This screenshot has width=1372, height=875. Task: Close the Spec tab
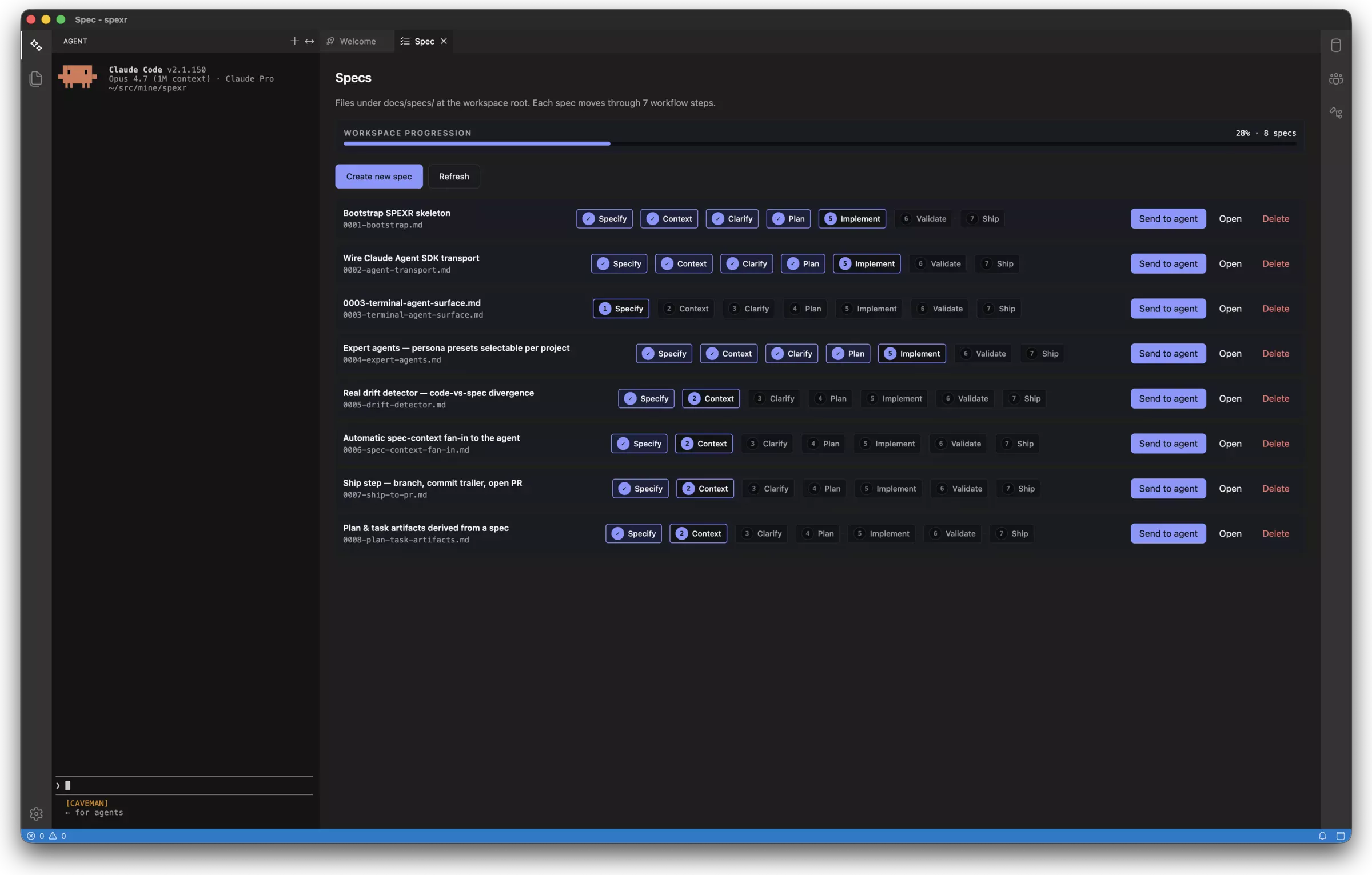click(x=444, y=41)
